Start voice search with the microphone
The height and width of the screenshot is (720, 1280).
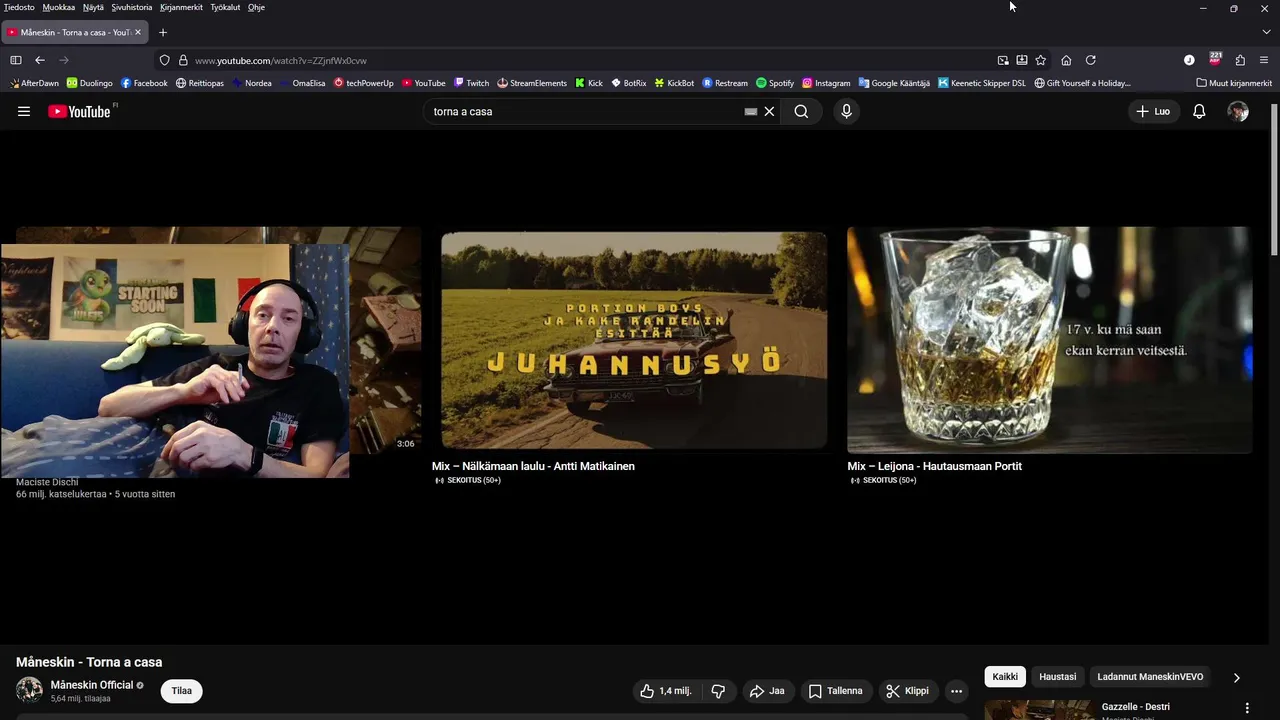846,112
